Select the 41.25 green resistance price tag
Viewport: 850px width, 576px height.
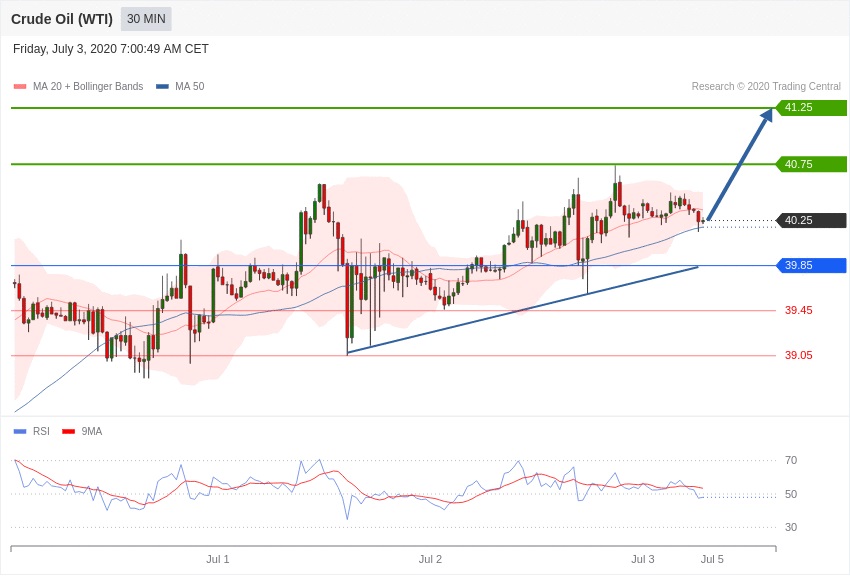point(811,108)
